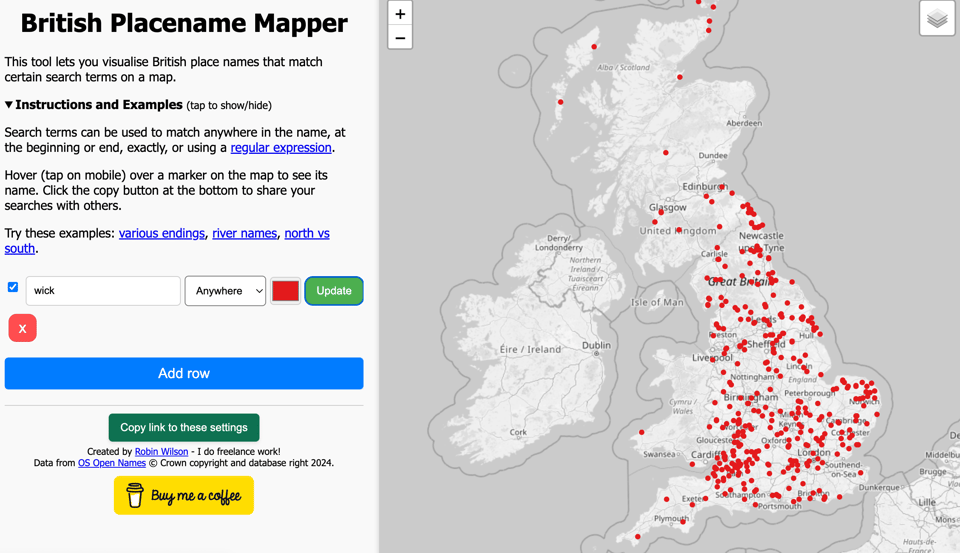The width and height of the screenshot is (960, 553).
Task: Visit the Robin Wilson link
Action: pos(161,452)
